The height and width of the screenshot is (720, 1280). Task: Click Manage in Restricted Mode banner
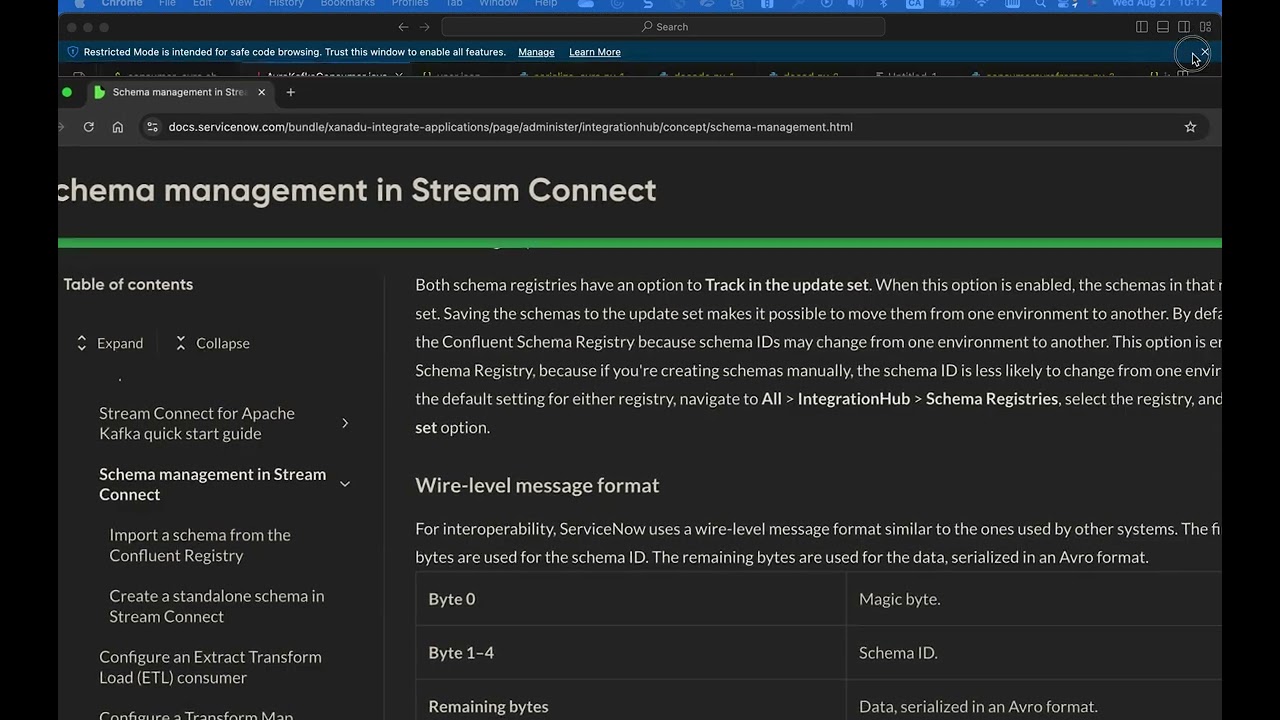pos(536,52)
